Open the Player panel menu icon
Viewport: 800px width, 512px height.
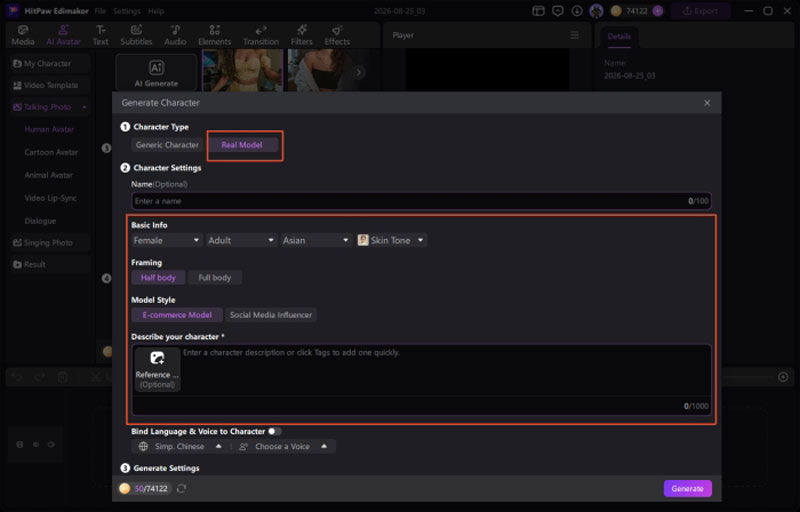(574, 35)
